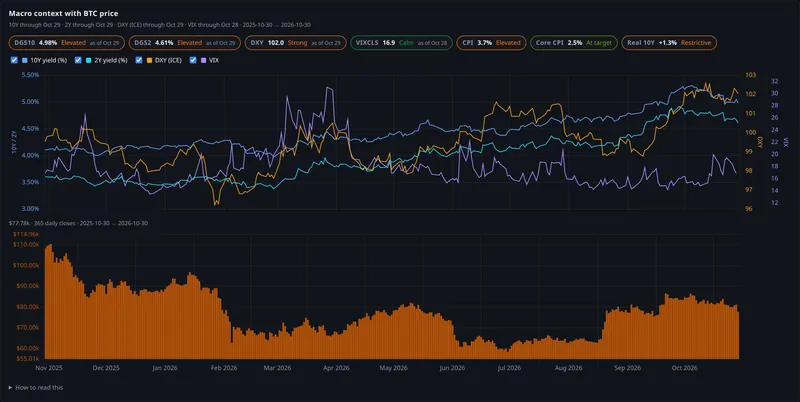
Task: Click the $110.00k price axis label
Action: pos(27,244)
